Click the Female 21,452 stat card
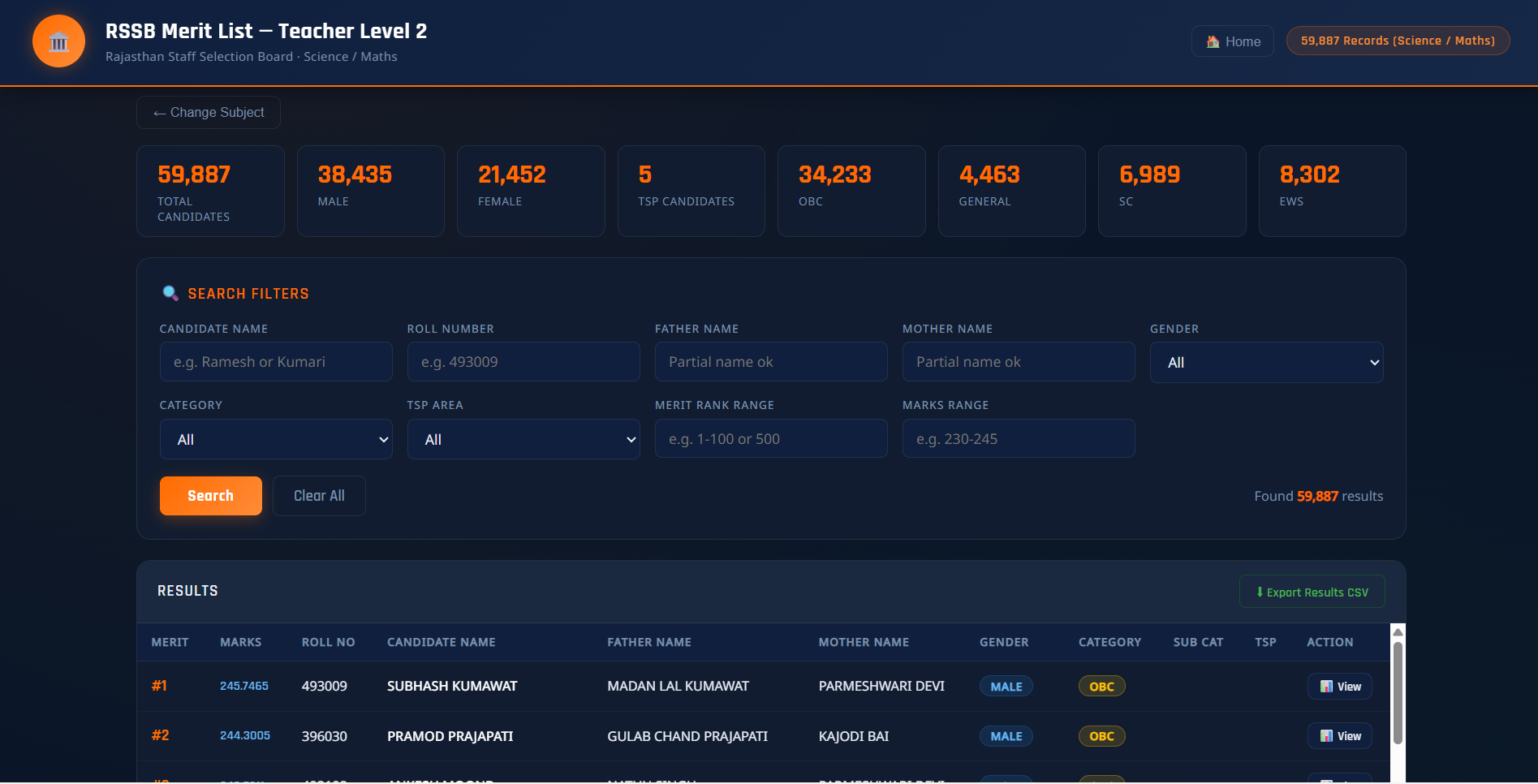This screenshot has height=784, width=1538. pyautogui.click(x=531, y=192)
